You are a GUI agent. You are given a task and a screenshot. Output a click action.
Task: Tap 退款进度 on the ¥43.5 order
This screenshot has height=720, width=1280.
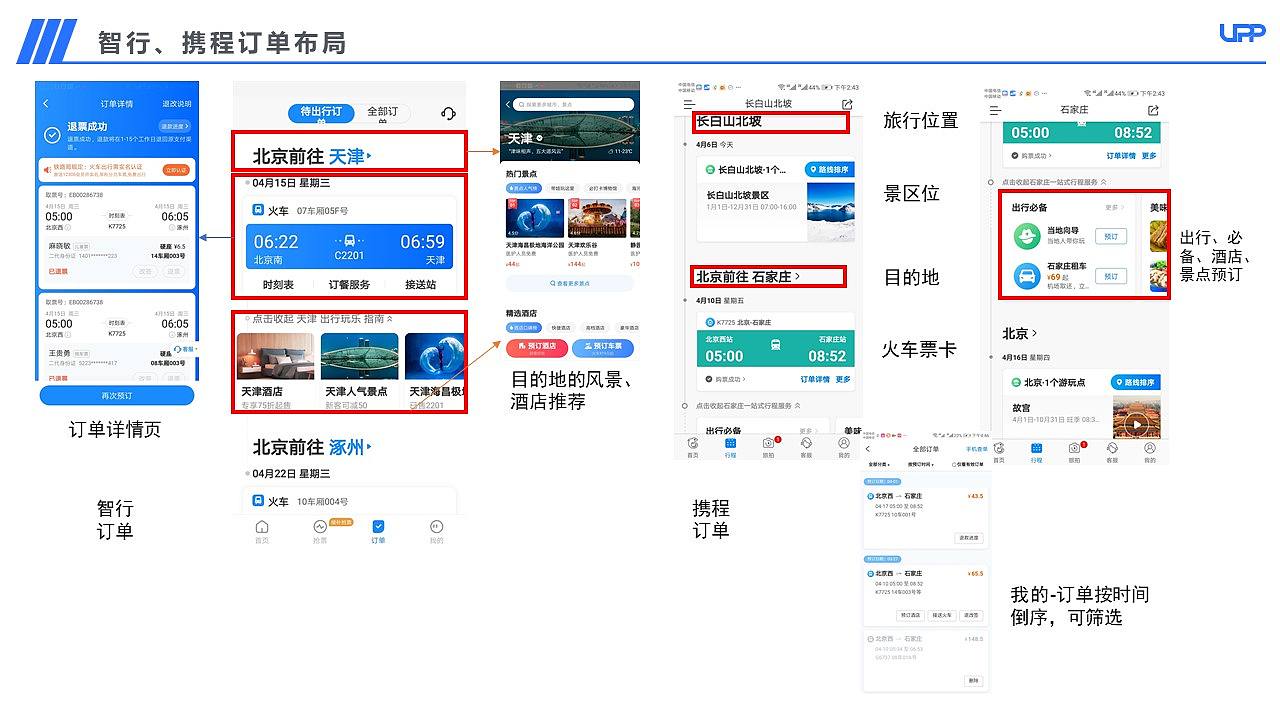click(x=970, y=538)
